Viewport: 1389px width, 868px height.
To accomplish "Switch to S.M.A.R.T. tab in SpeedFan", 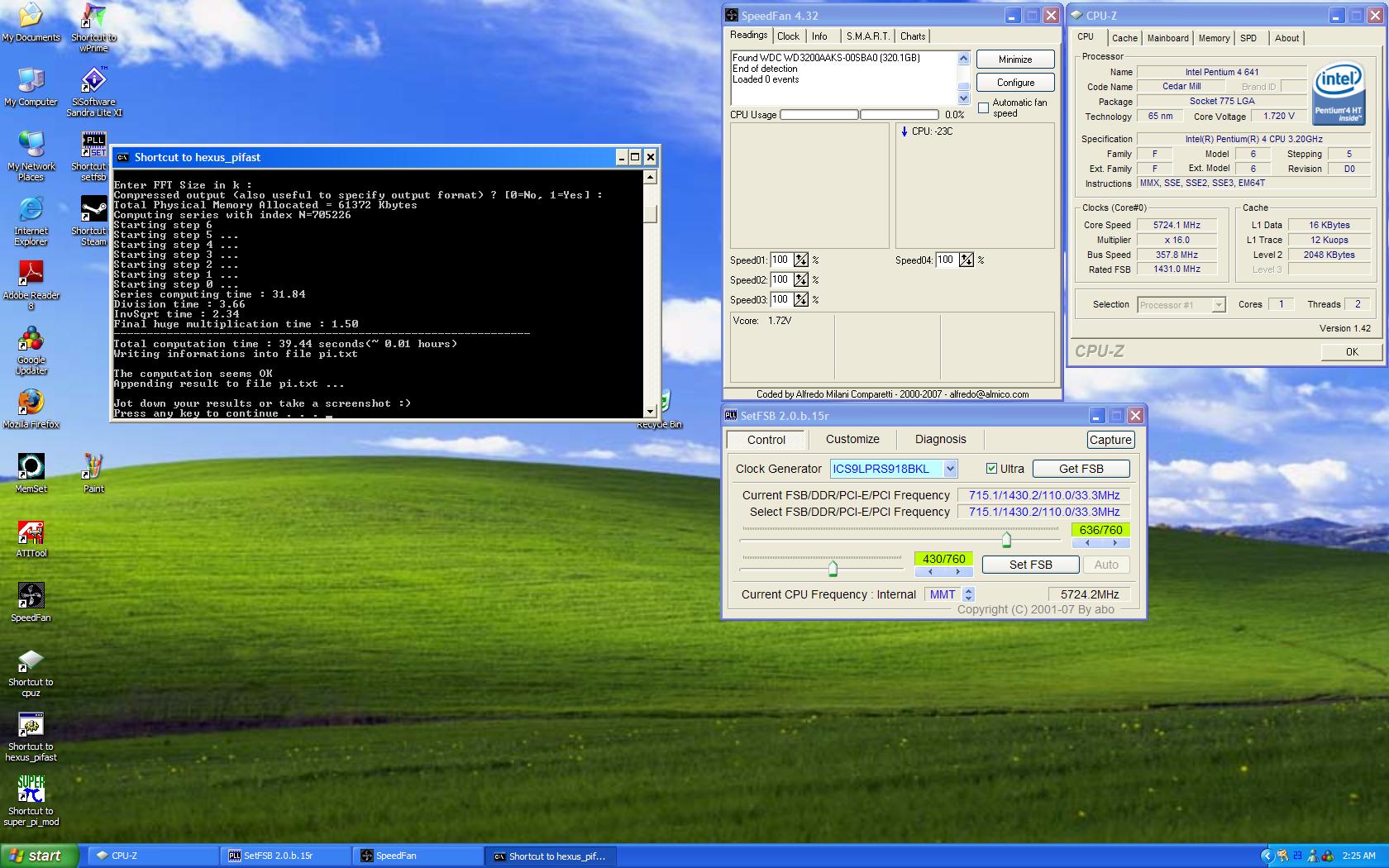I will tap(867, 36).
